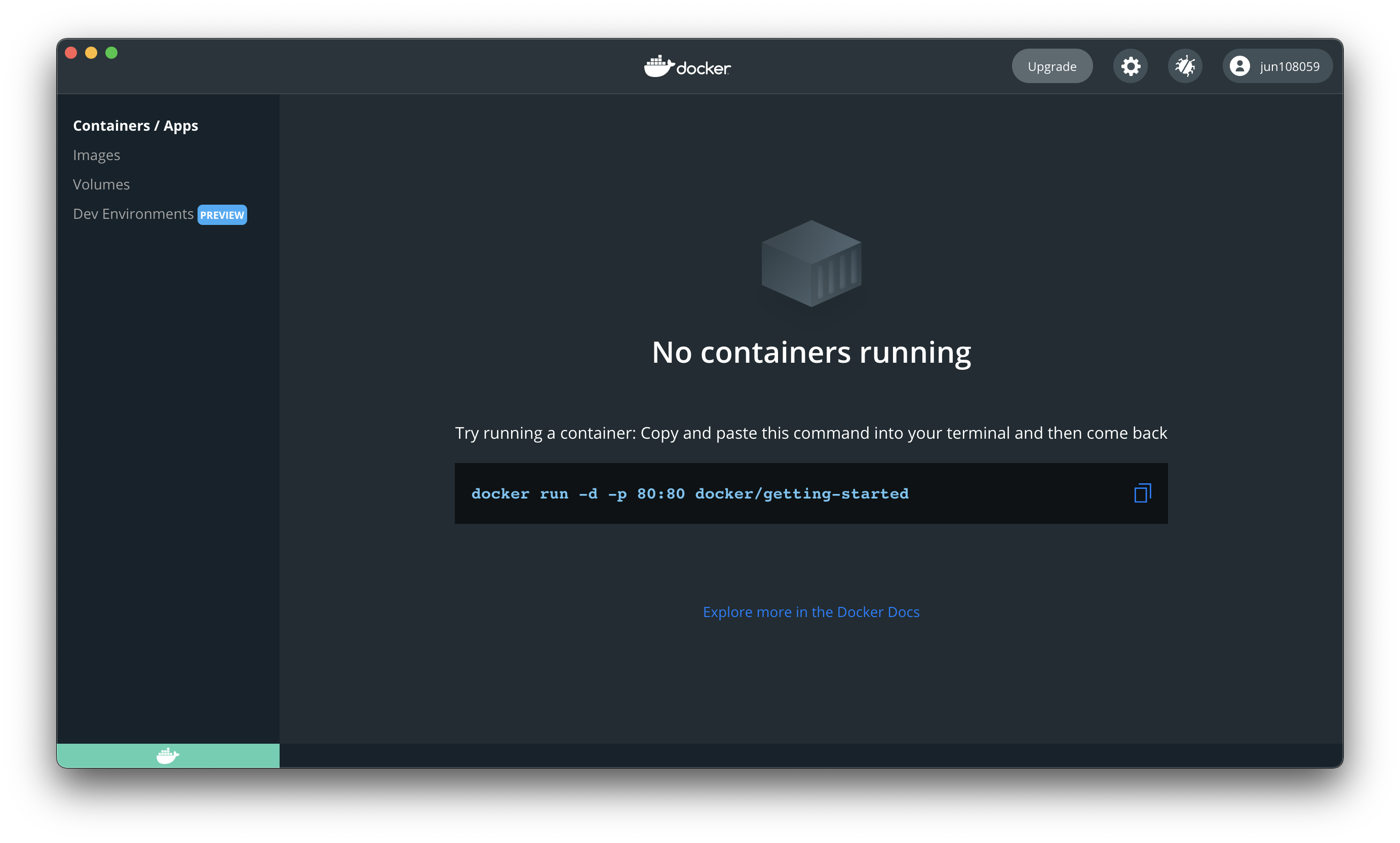Close the window with red button
This screenshot has height=843, width=1400.
71,53
